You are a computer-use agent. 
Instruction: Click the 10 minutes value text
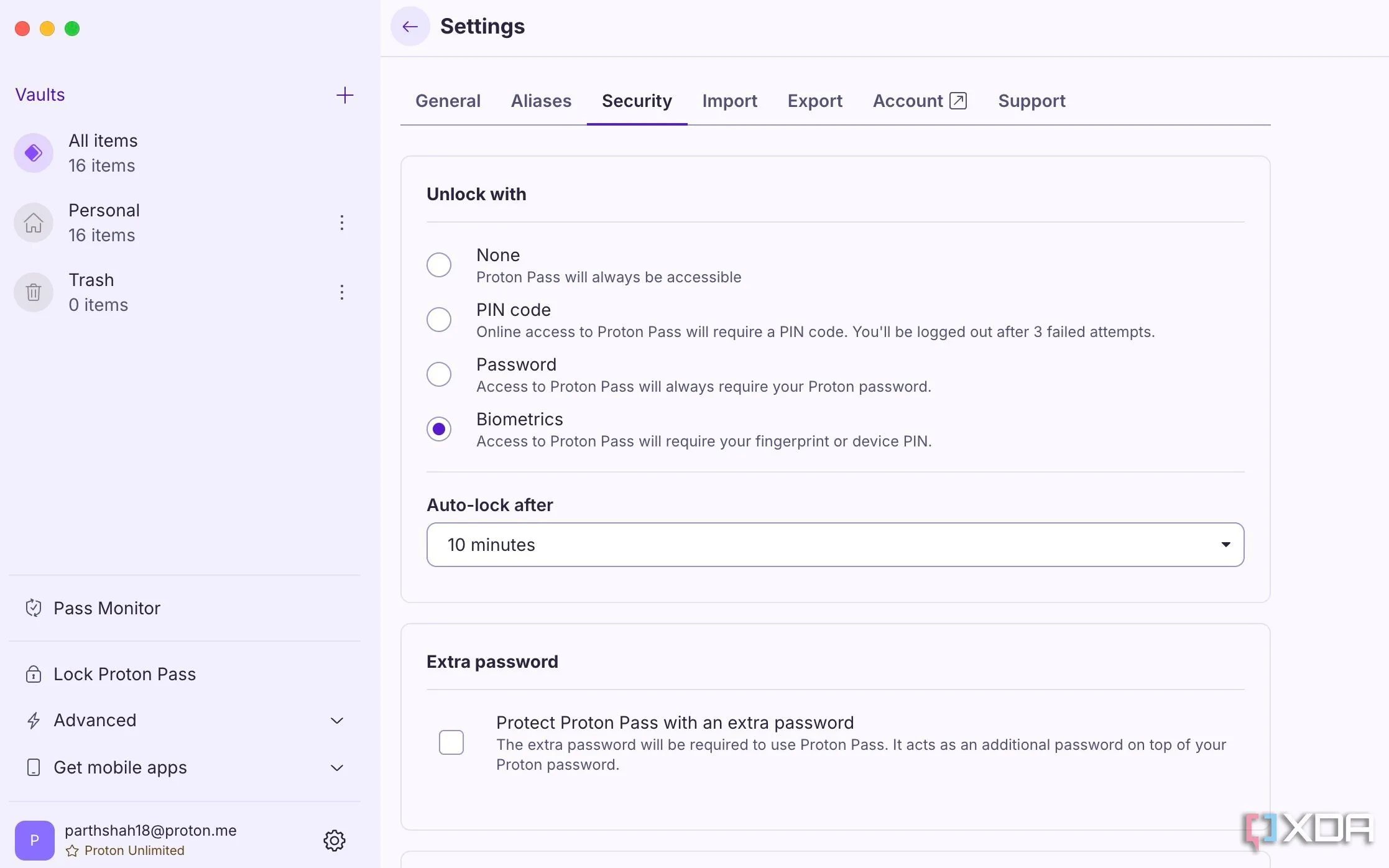491,545
